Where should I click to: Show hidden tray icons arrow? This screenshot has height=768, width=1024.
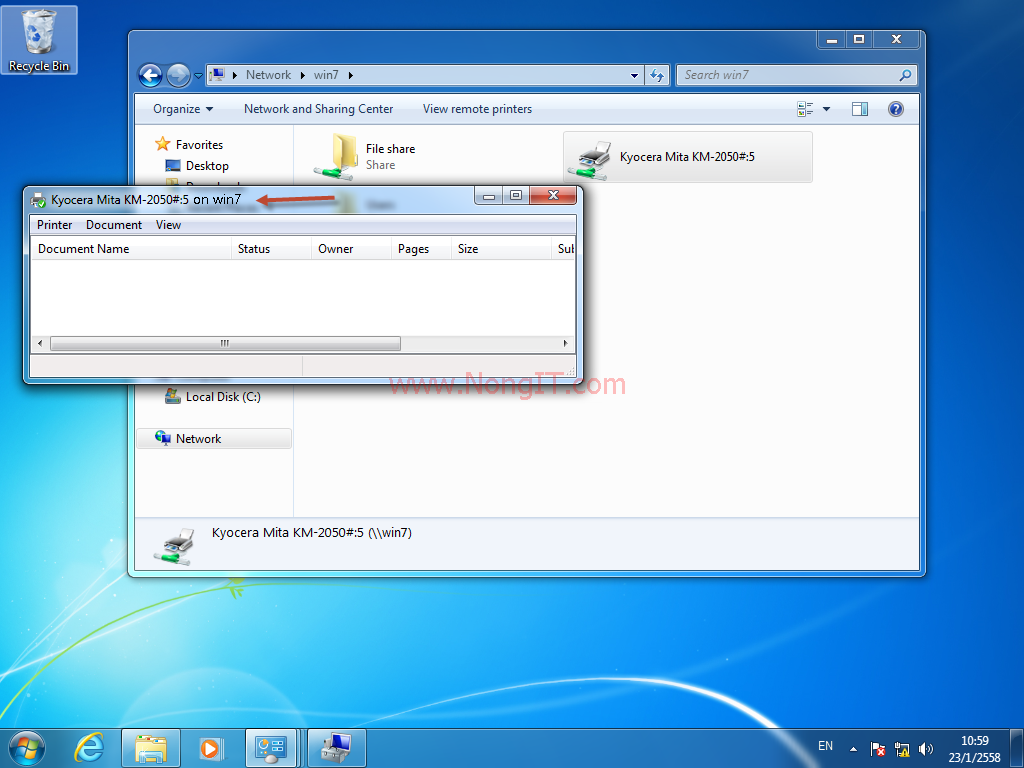[x=853, y=749]
